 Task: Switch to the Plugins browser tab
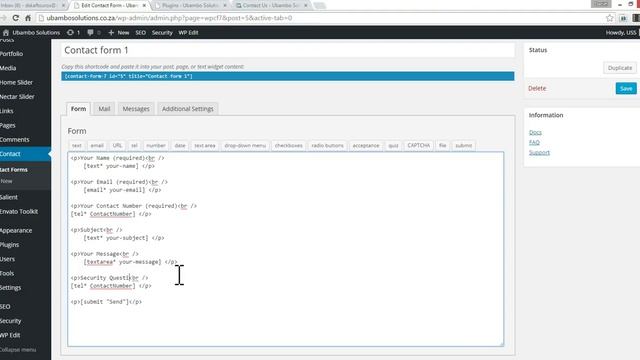(x=191, y=5)
